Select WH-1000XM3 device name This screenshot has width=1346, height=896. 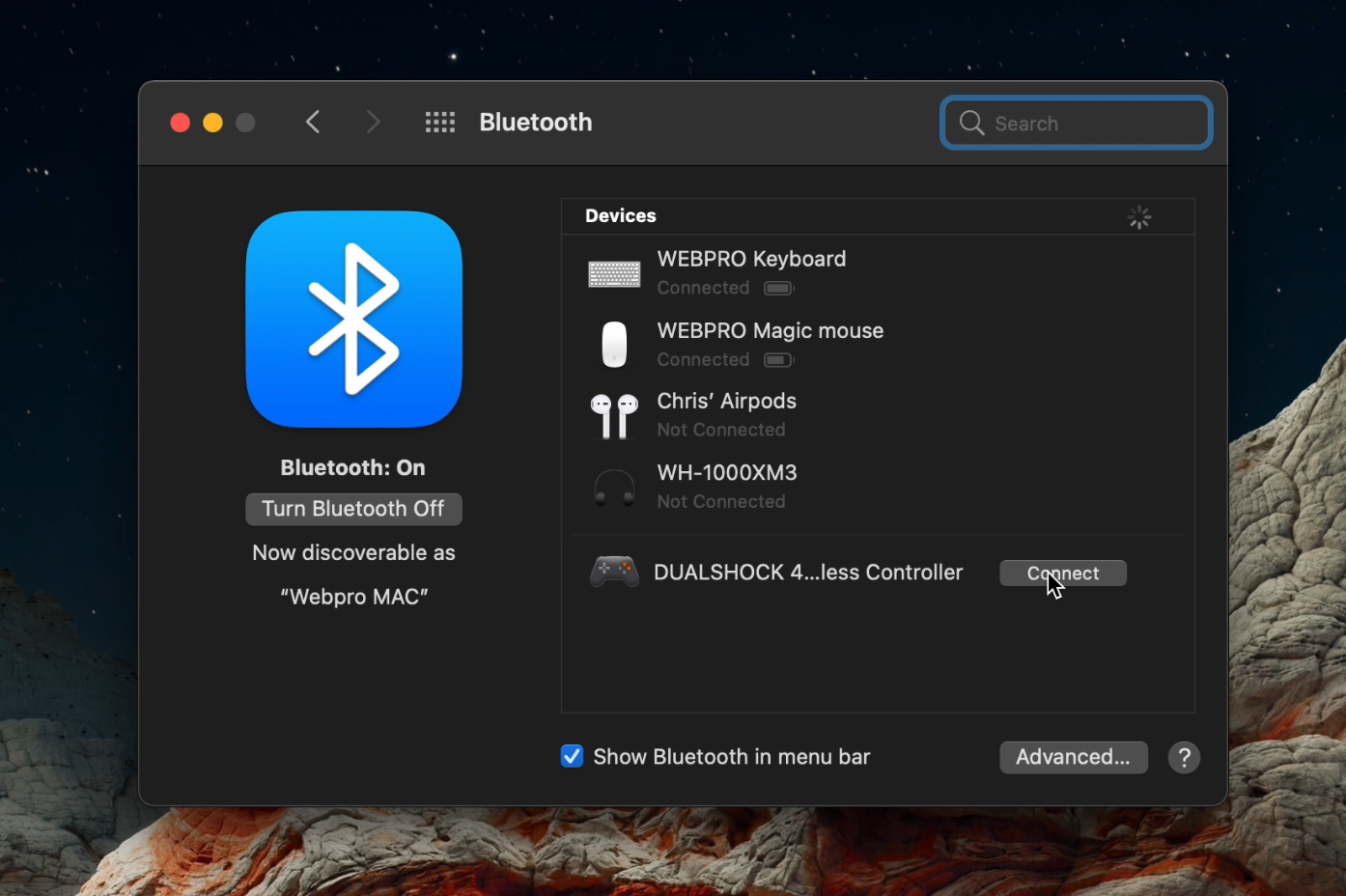click(x=727, y=472)
